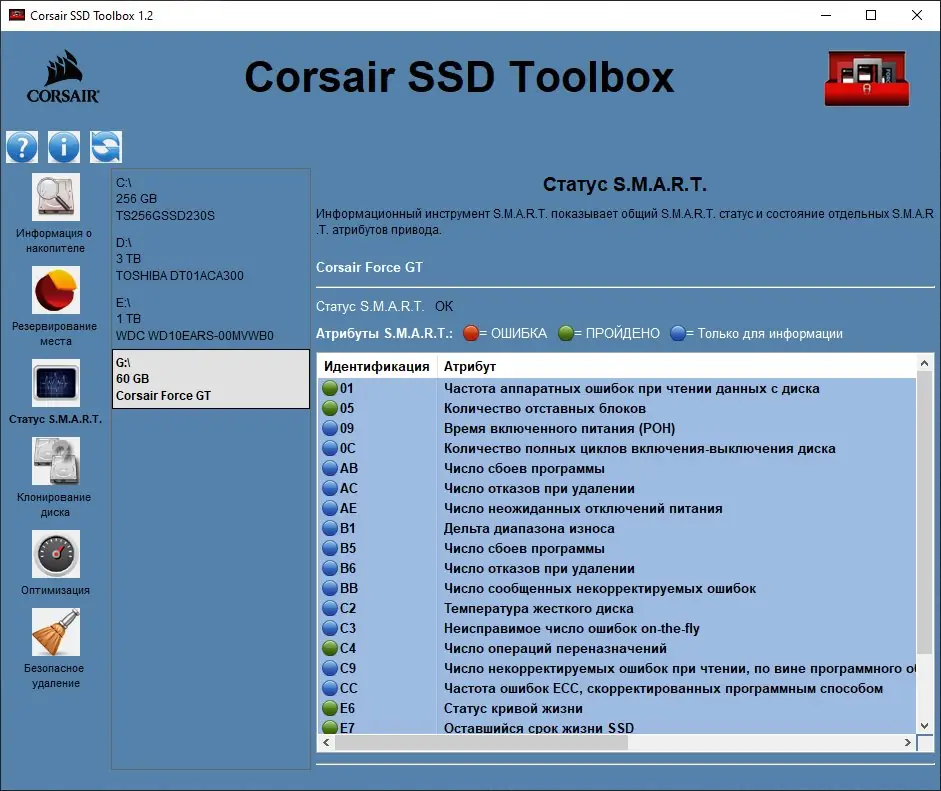Click green status dot for attribute 05

pyautogui.click(x=330, y=408)
